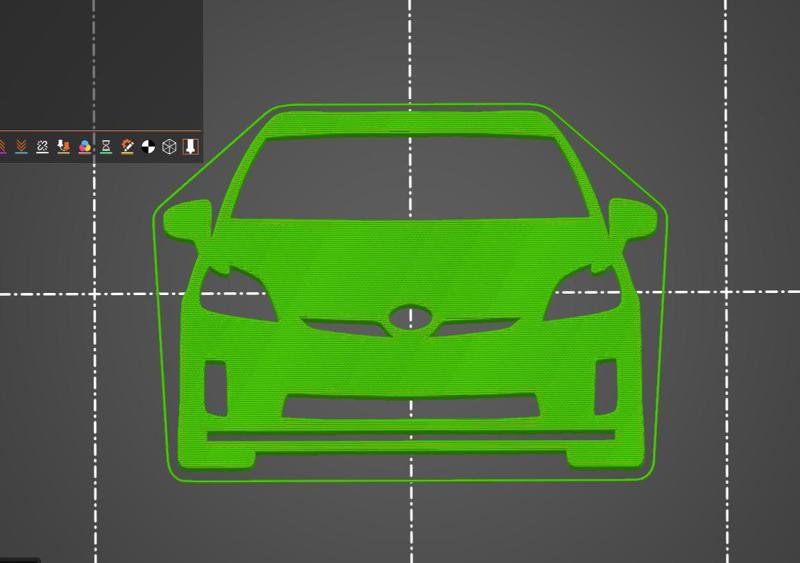800x563 pixels.
Task: Click the wireframe cube icon
Action: click(169, 147)
